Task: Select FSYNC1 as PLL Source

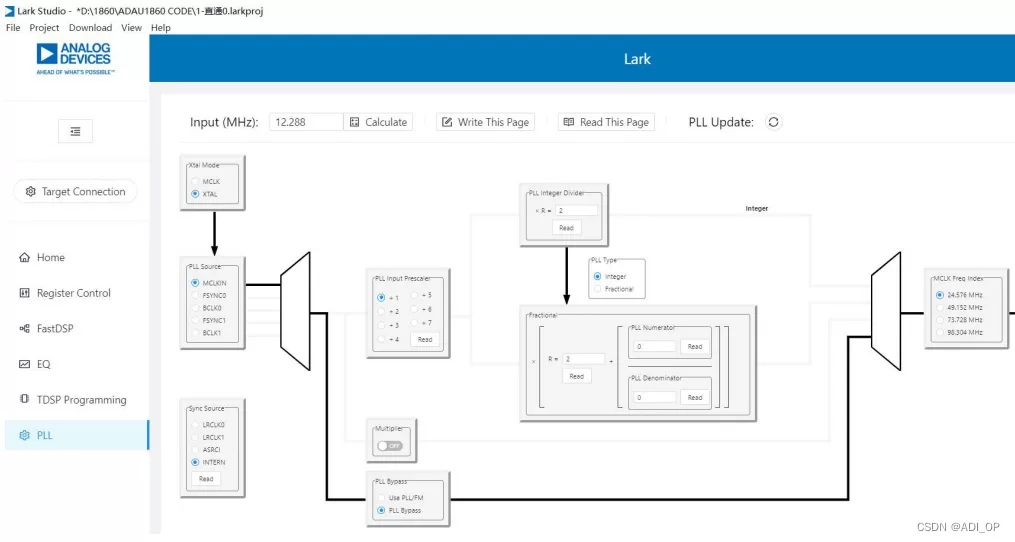Action: point(195,321)
